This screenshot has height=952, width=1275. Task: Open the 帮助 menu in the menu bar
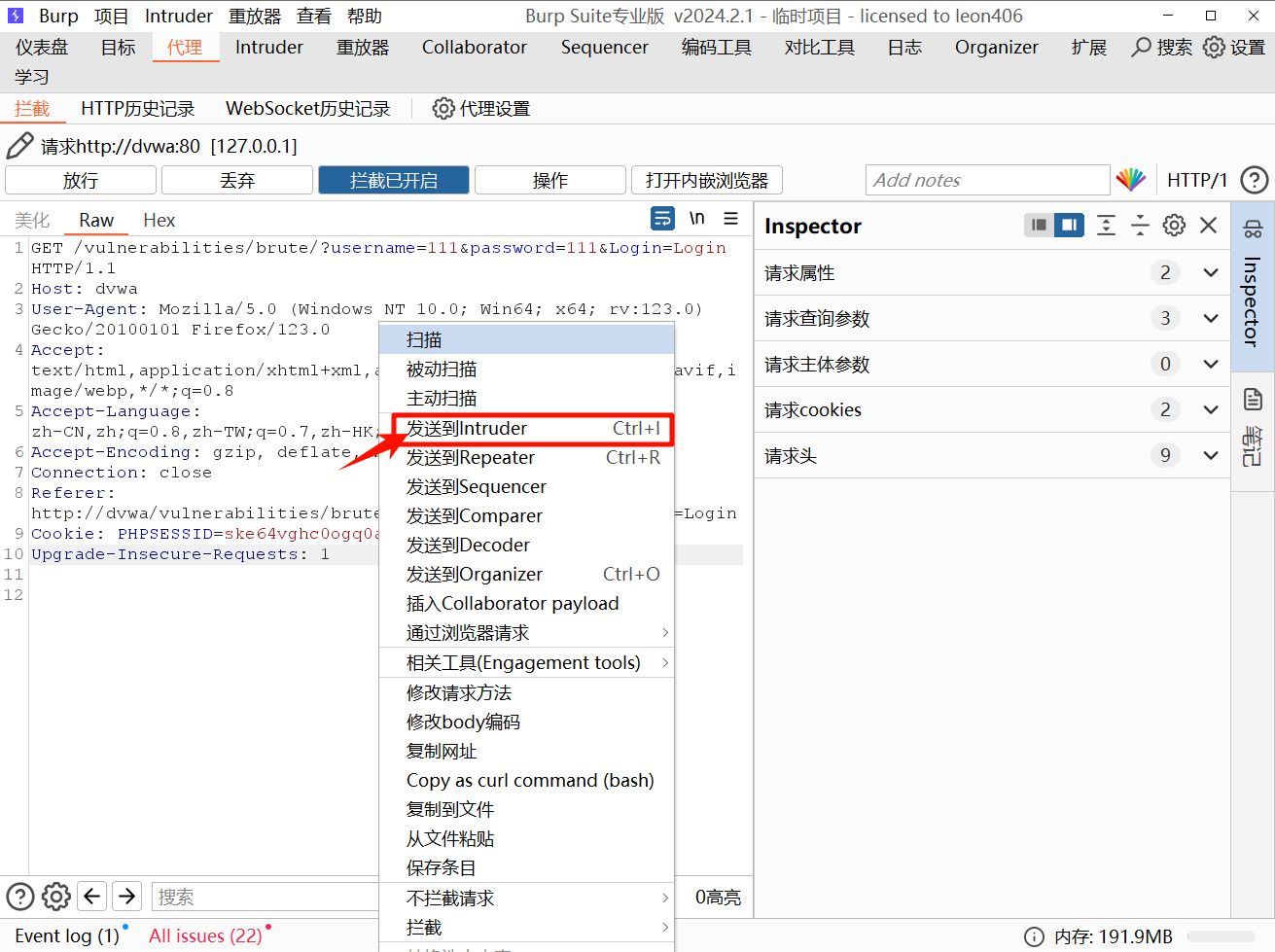(365, 16)
